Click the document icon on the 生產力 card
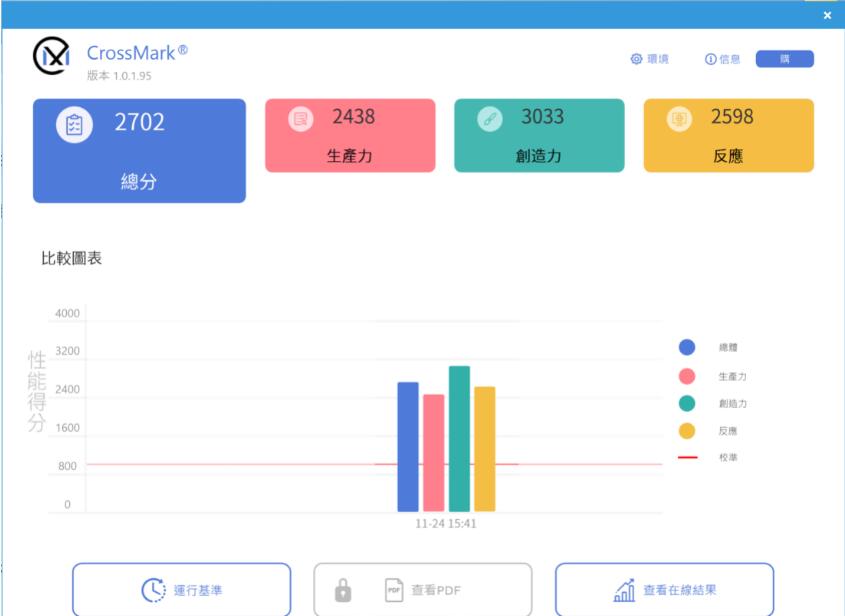This screenshot has width=845, height=616. (x=300, y=119)
